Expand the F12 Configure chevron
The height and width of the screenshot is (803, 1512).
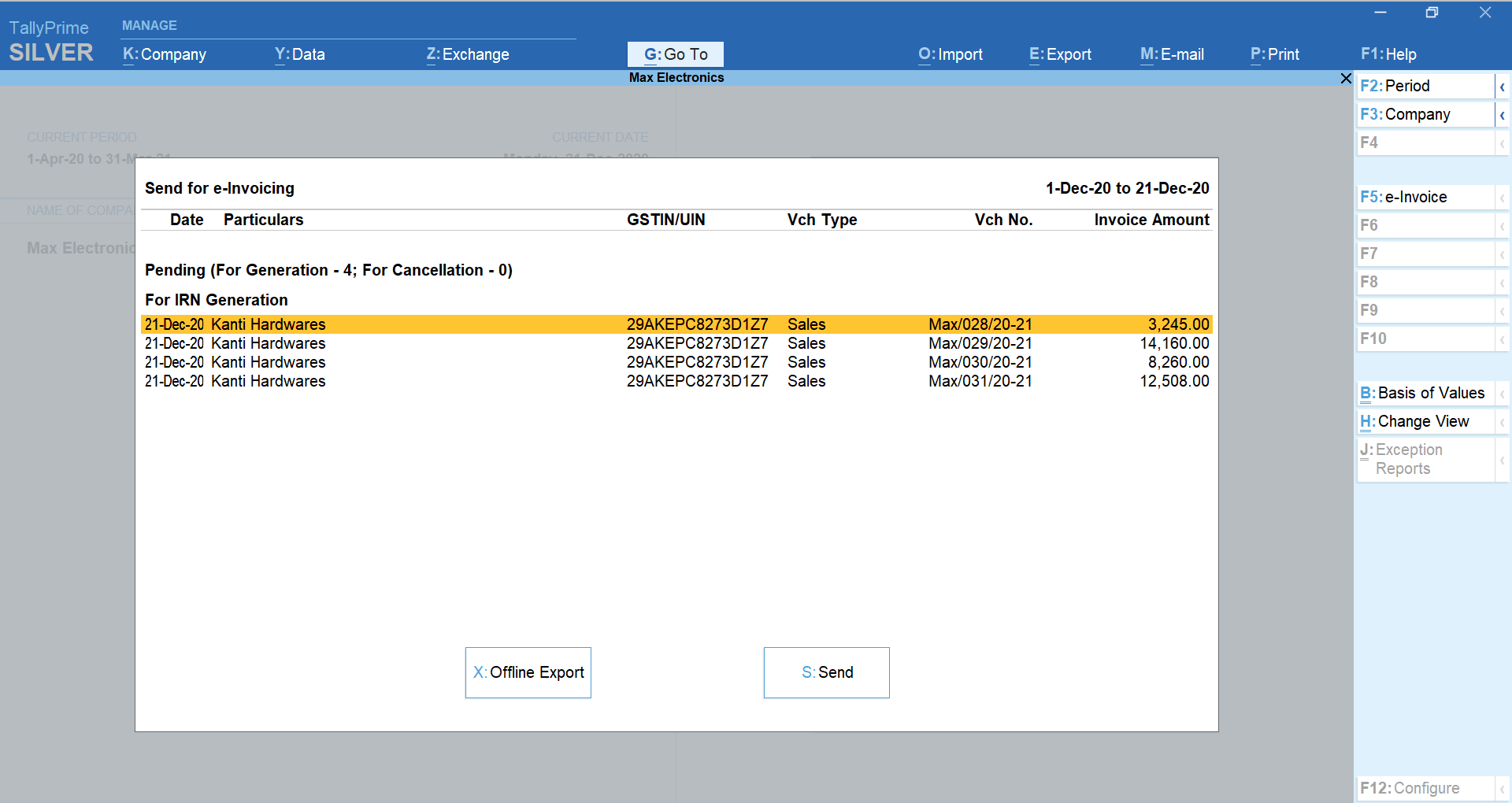coord(1502,789)
